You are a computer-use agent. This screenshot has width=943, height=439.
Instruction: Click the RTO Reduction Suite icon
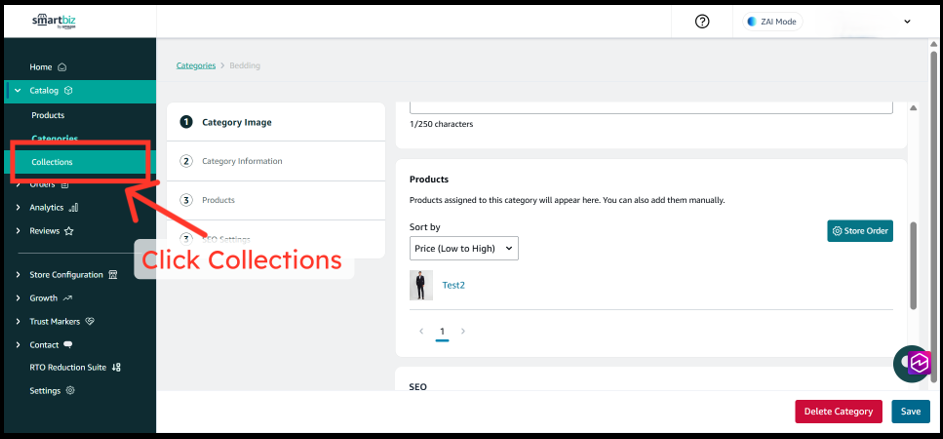117,368
